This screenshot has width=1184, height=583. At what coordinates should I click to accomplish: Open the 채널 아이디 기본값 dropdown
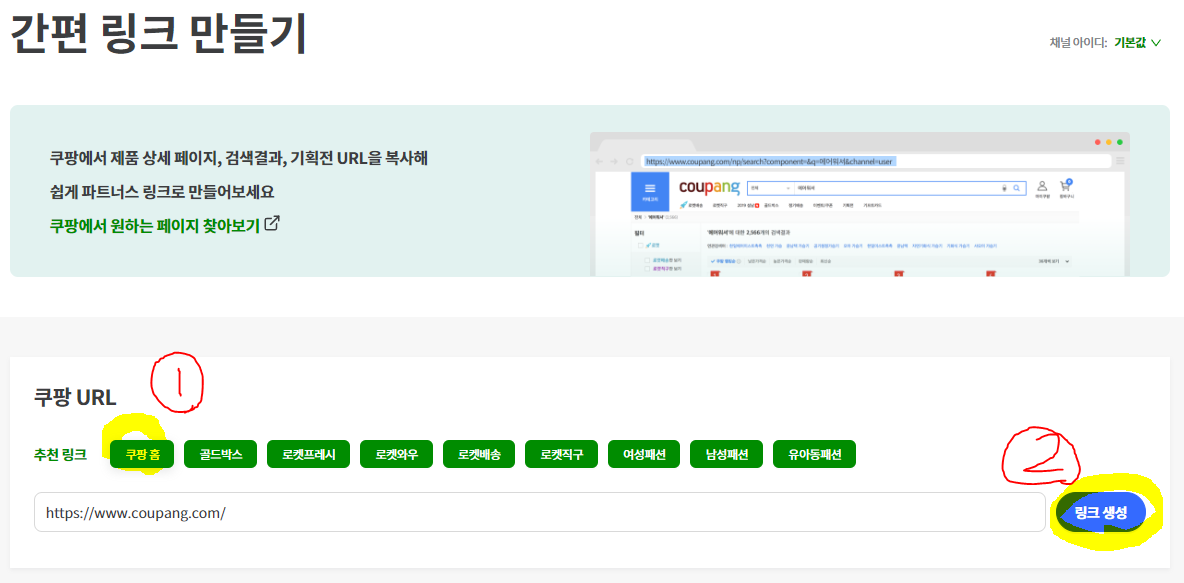pos(1137,42)
